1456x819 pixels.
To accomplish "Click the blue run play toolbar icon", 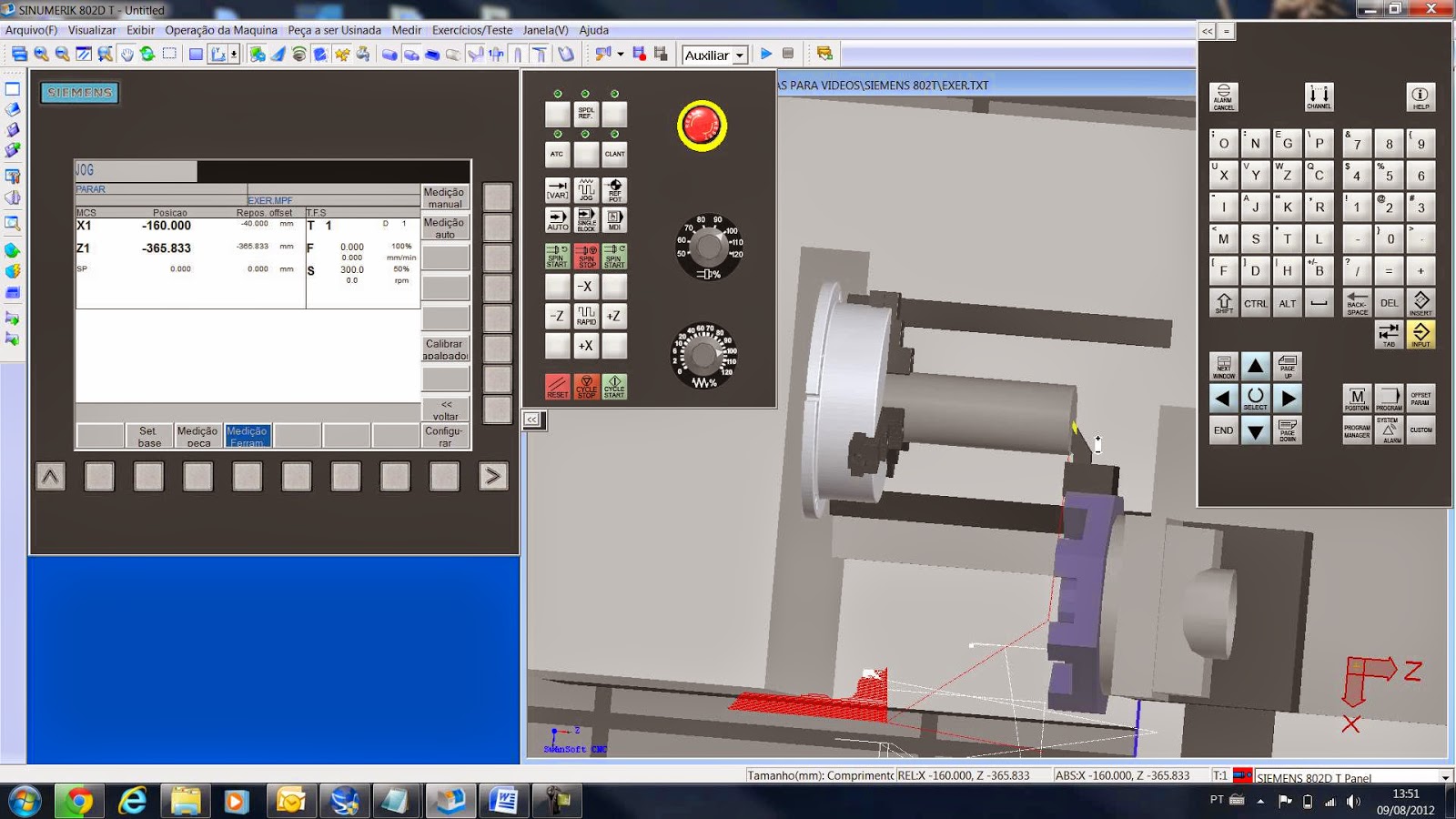I will [766, 55].
